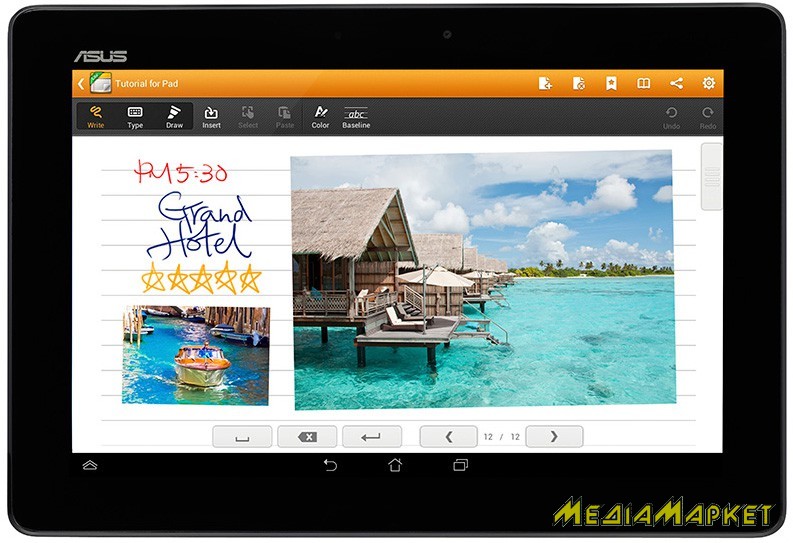Screen dimensions: 793x543
Task: Share the note with the share icon
Action: coord(676,83)
